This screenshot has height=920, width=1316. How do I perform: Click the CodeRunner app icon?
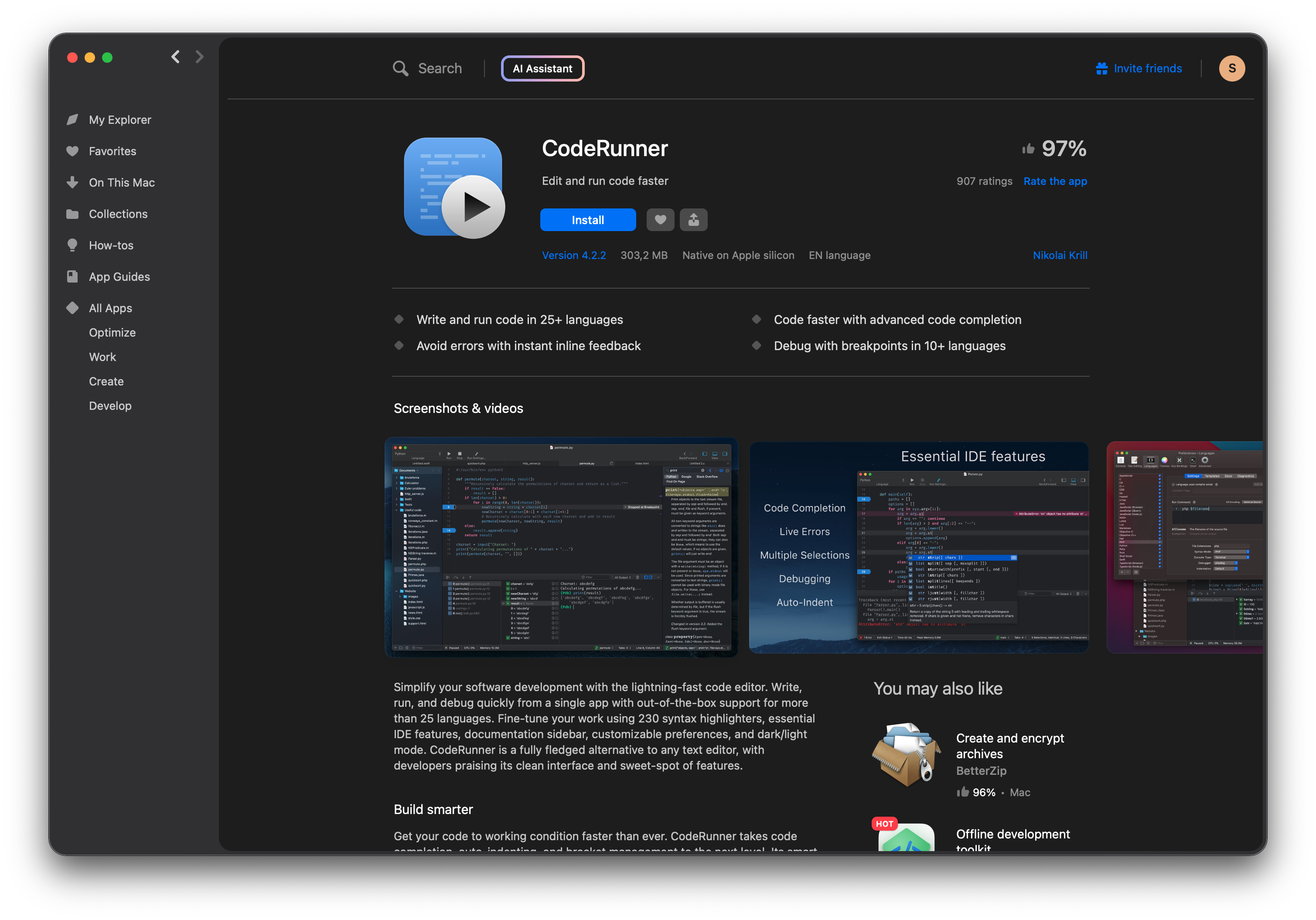tap(454, 188)
